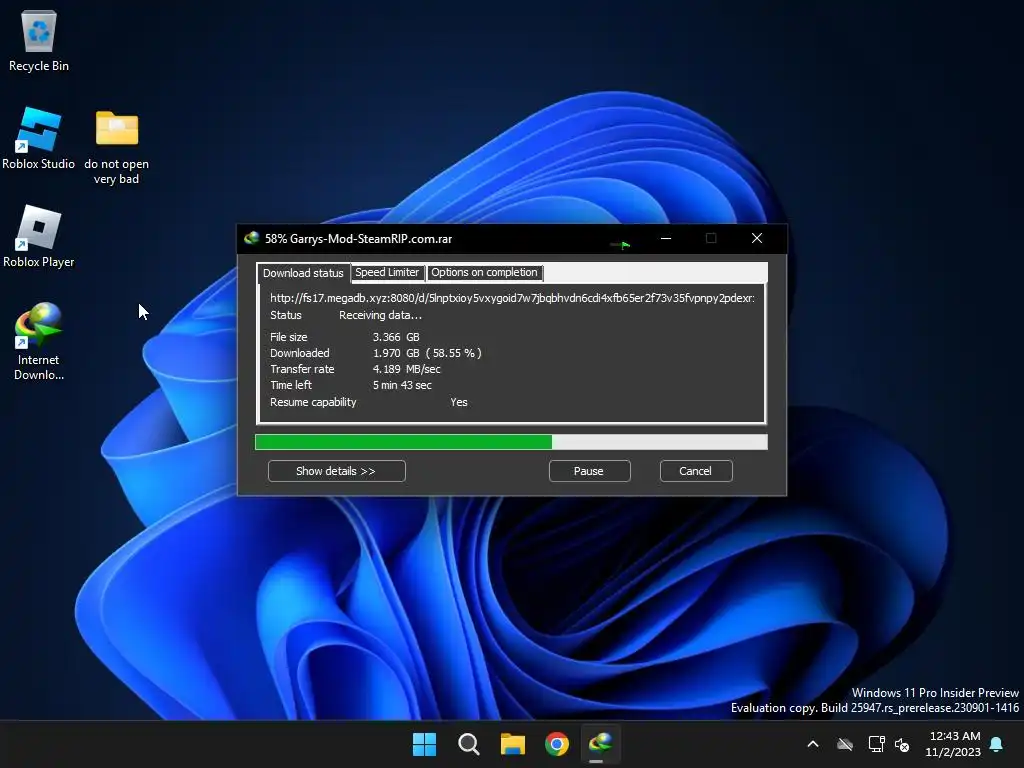This screenshot has width=1024, height=768.
Task: Select the Roblox Player desktop shortcut
Action: 39,236
